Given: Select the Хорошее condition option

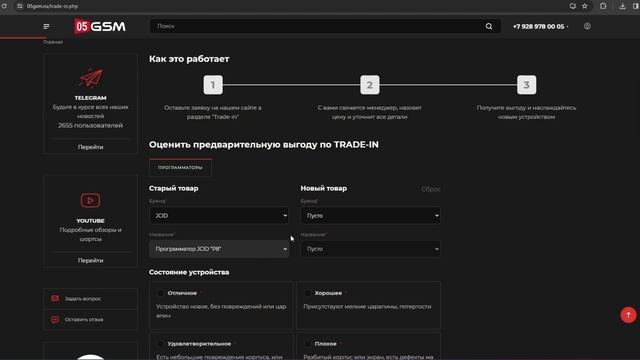Looking at the screenshot, I should click(x=308, y=293).
